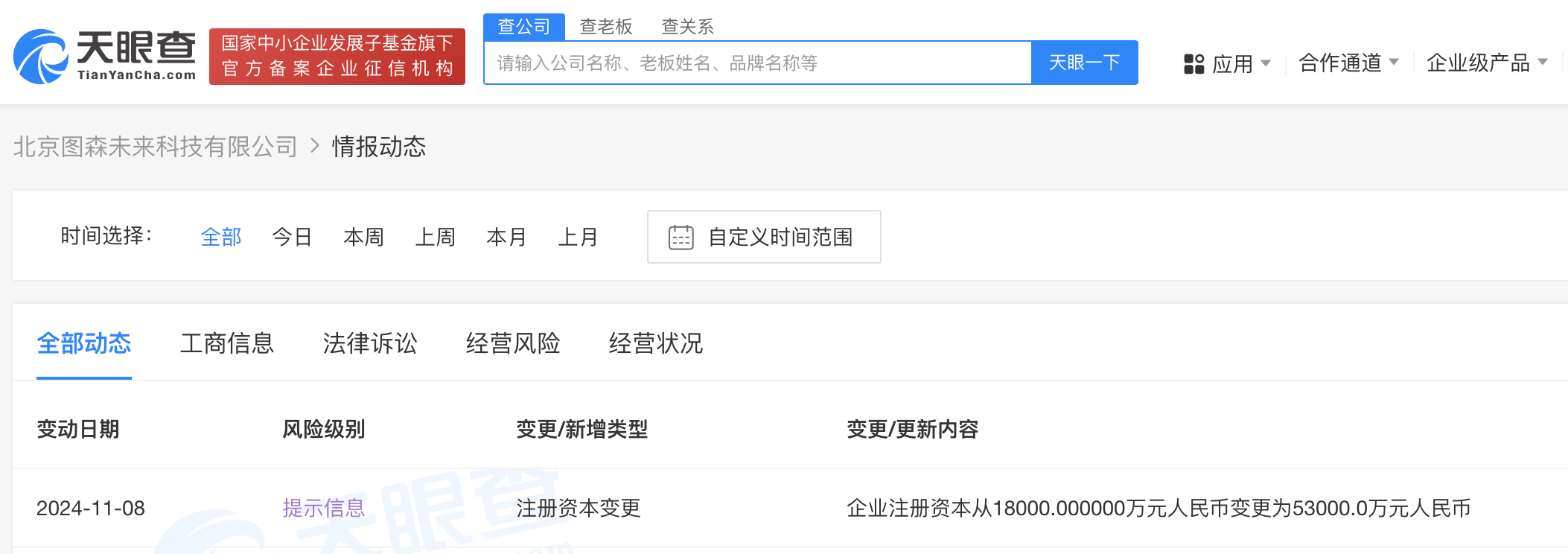1568x554 pixels.
Task: Select 上周 time filter
Action: [x=435, y=237]
